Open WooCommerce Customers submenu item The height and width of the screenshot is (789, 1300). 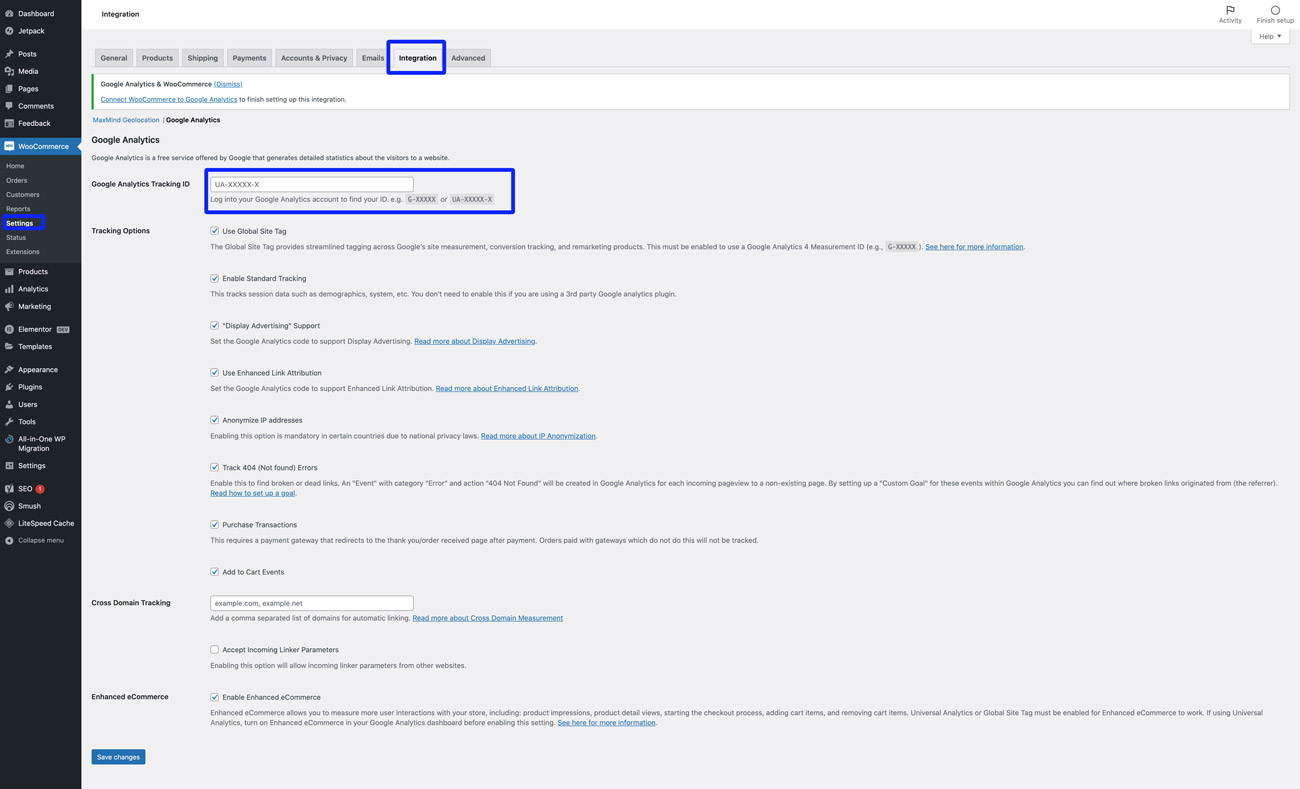click(x=23, y=195)
